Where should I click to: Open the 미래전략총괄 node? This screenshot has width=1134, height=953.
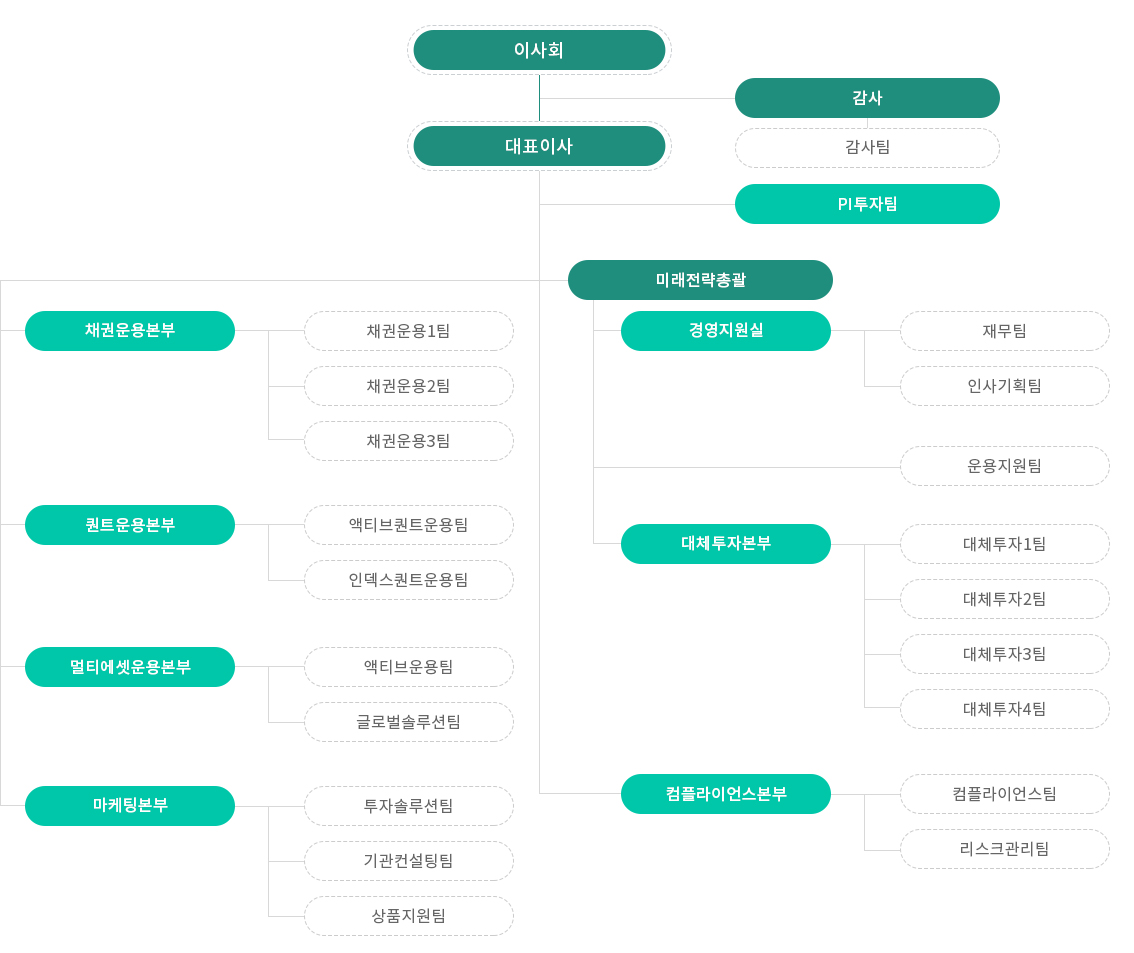[700, 280]
